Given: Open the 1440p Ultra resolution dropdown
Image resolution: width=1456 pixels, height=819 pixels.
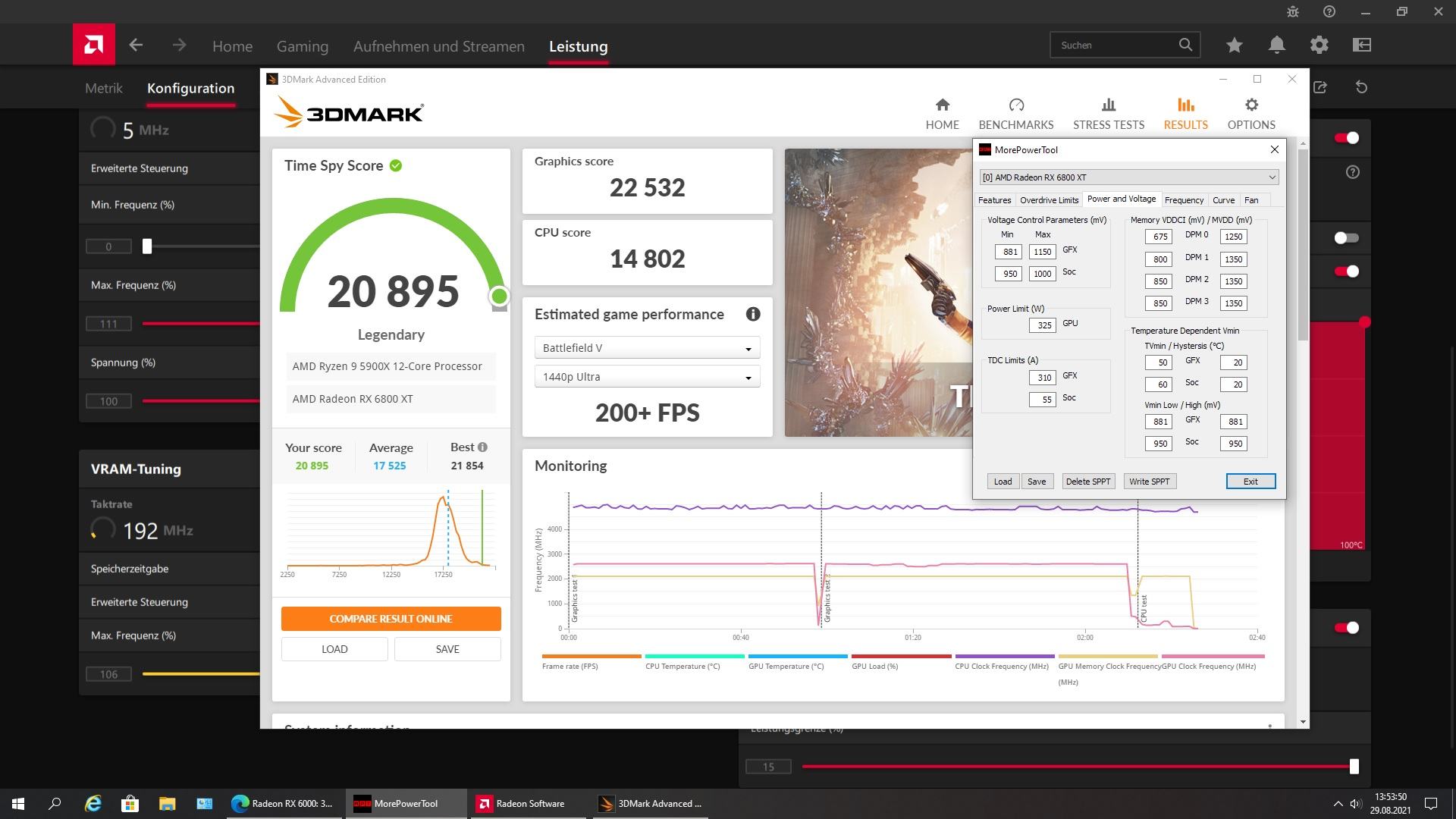Looking at the screenshot, I should (647, 377).
